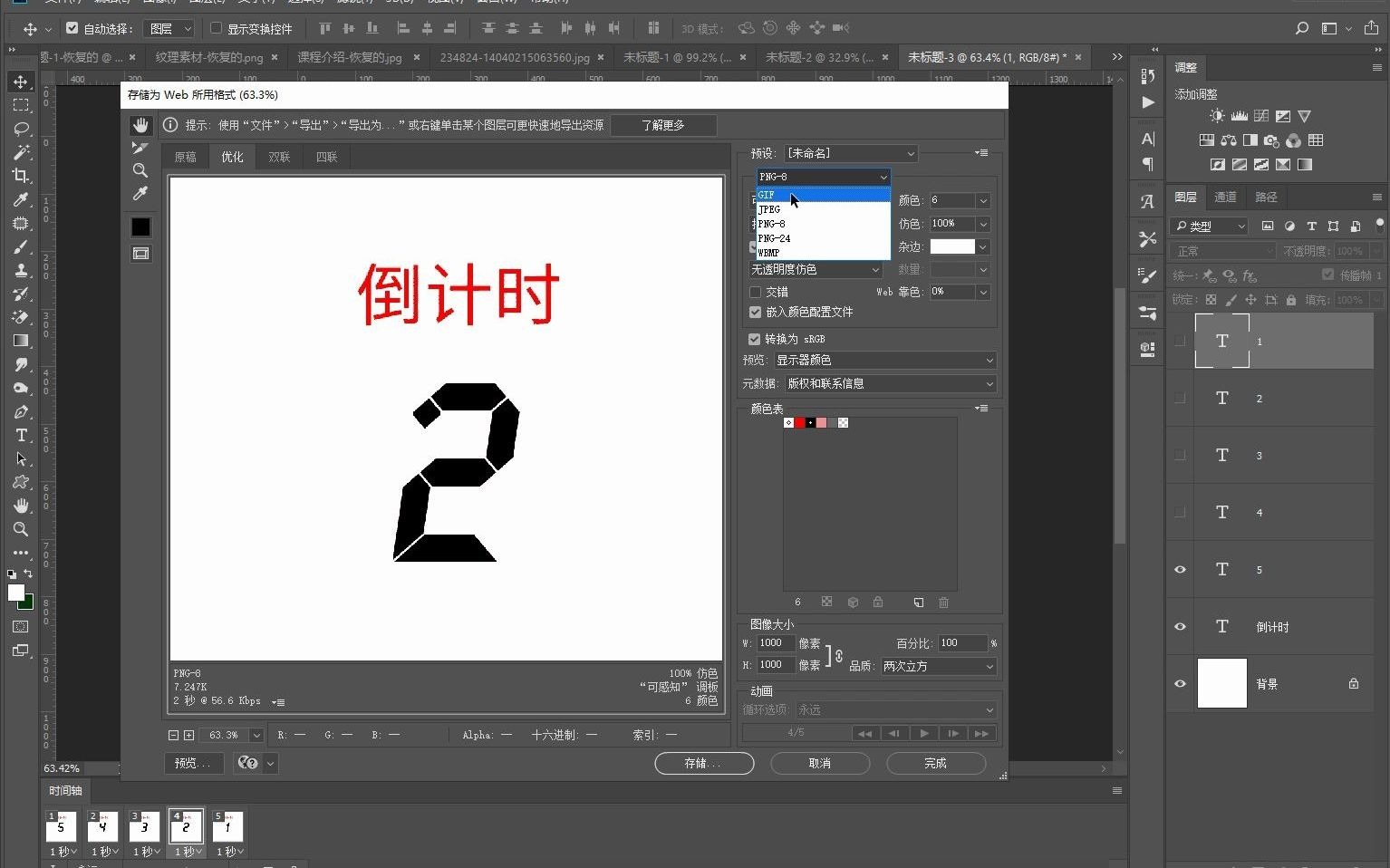Click the 了解更多 learn more button
1390x868 pixels.
(663, 125)
